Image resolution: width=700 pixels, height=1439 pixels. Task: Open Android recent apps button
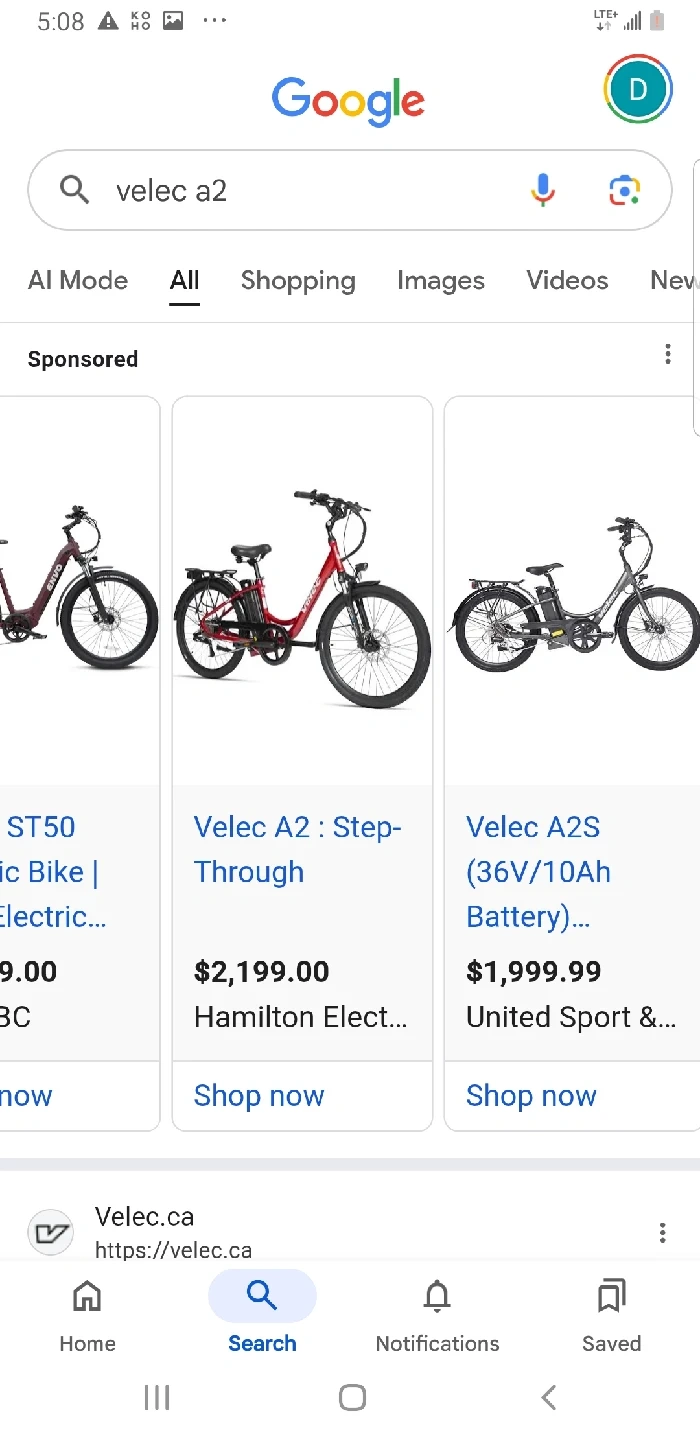[x=157, y=1397]
